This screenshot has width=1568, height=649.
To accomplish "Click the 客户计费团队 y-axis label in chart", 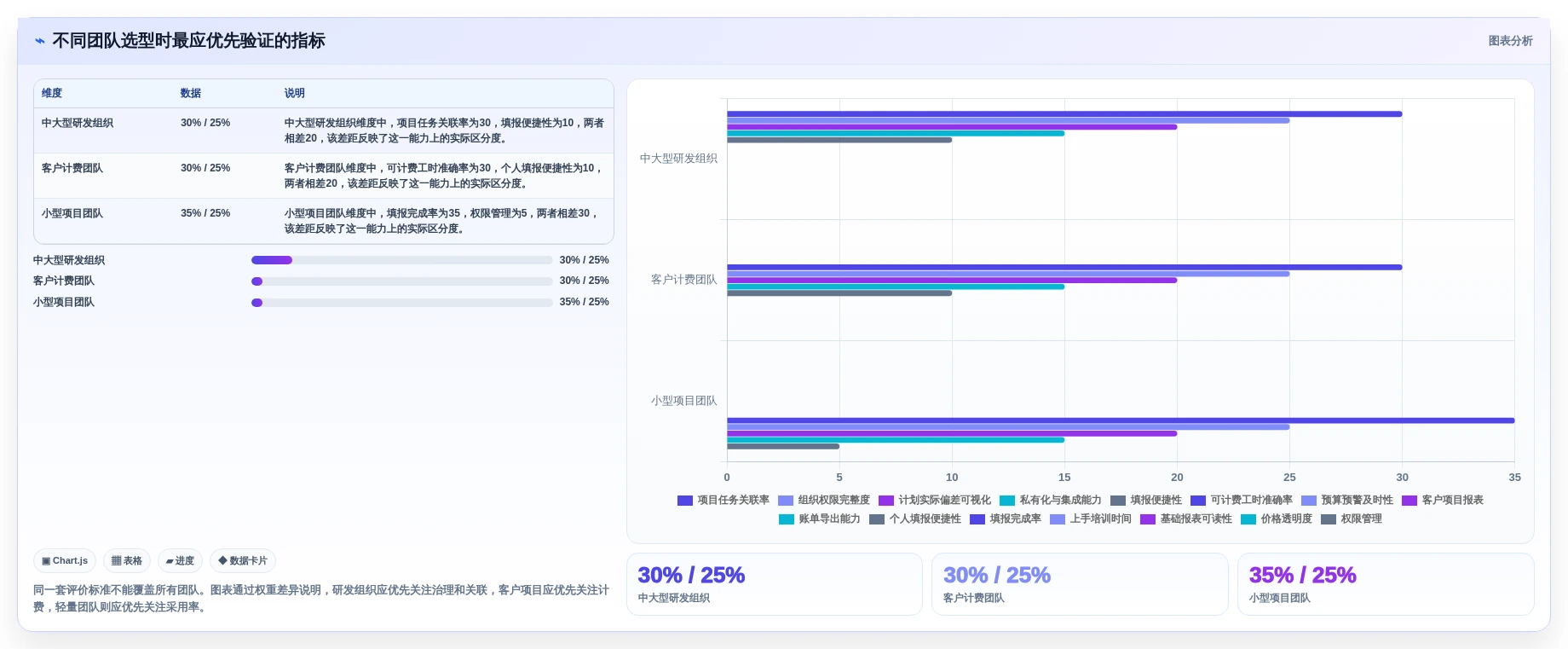I will point(684,280).
